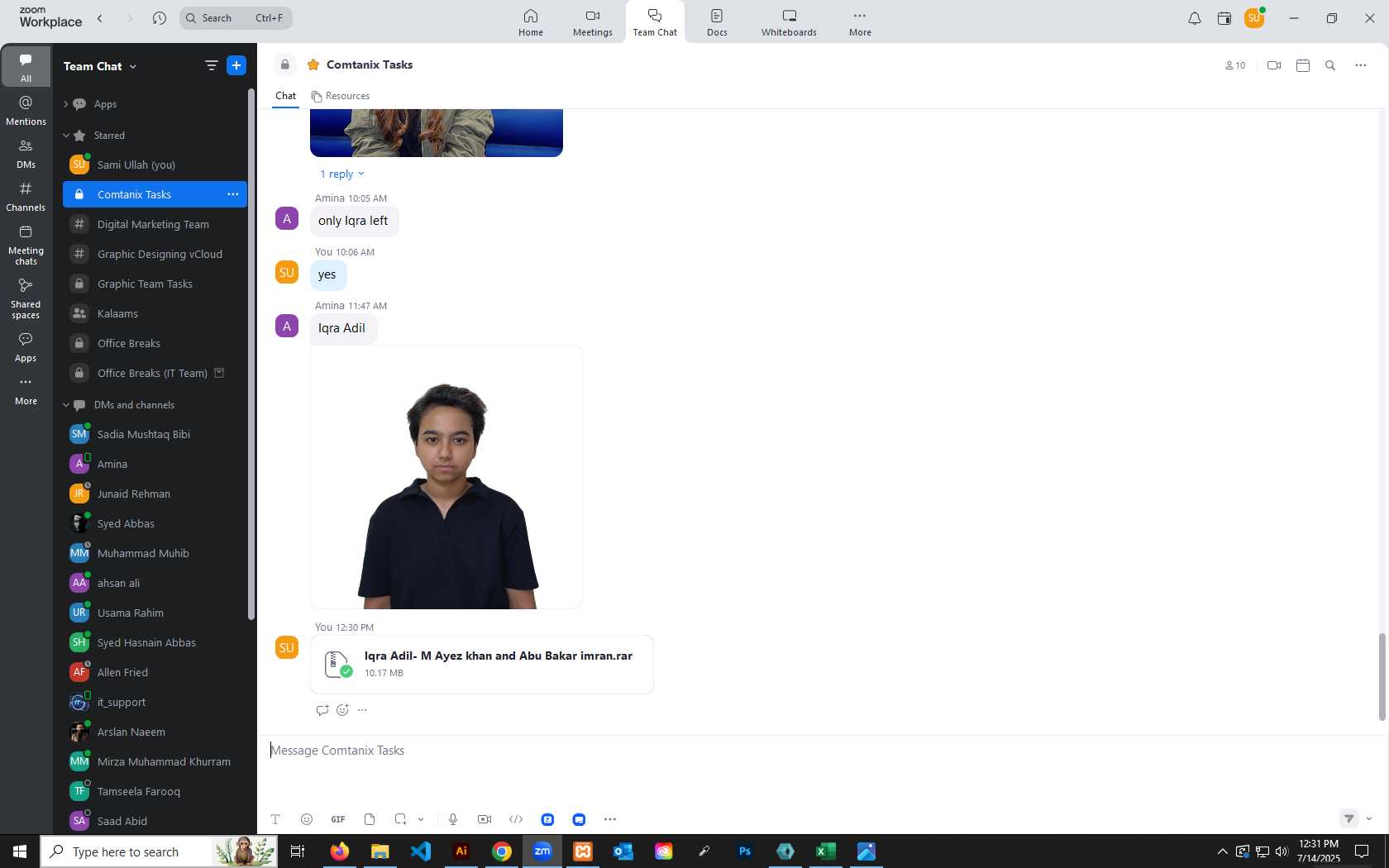Search within the Comtanix Tasks chat

tap(1330, 65)
